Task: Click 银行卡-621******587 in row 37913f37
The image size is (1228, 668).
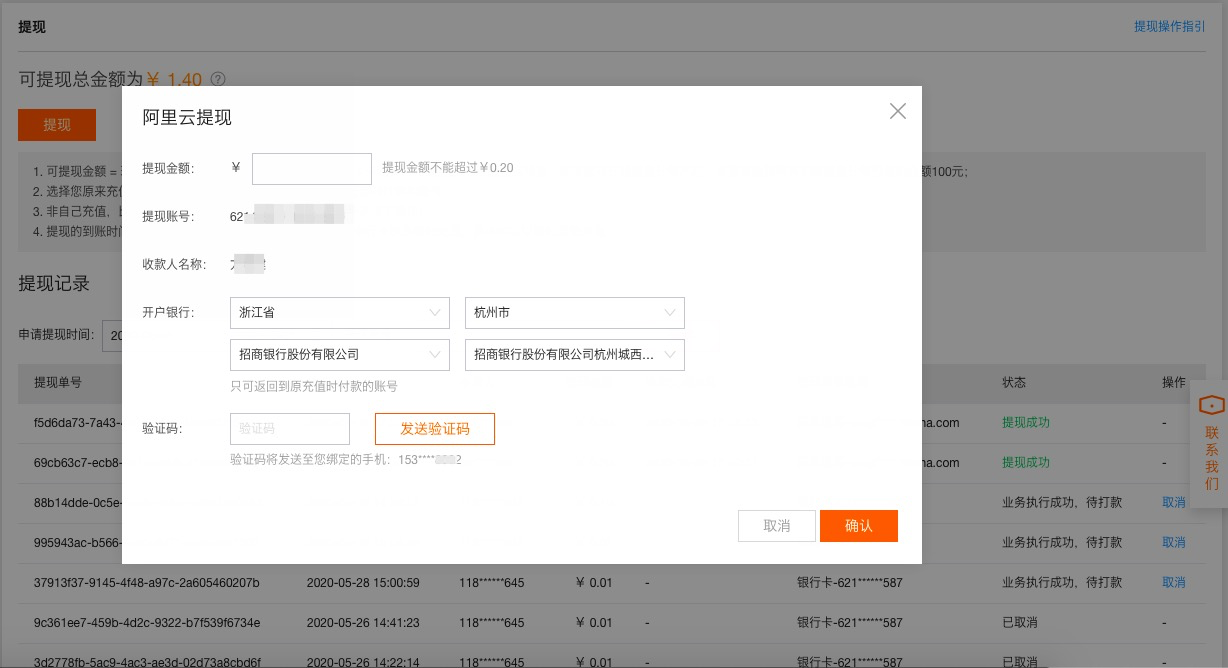Action: tap(849, 582)
